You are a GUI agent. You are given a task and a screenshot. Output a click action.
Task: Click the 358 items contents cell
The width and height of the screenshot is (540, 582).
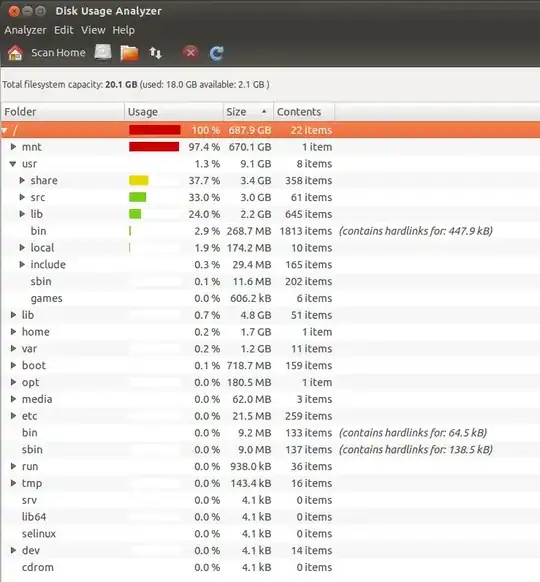[308, 180]
